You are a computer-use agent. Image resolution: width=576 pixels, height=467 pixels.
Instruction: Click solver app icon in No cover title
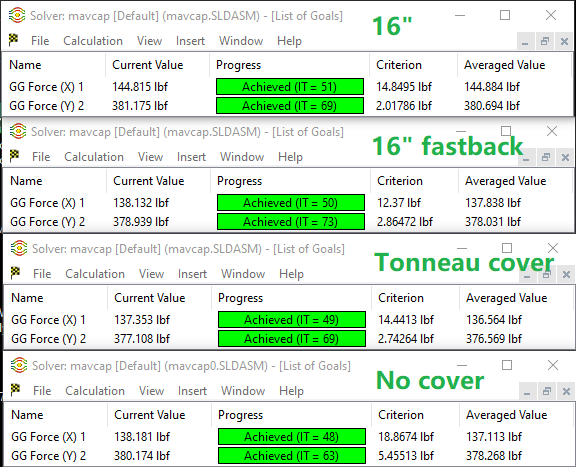point(19,365)
